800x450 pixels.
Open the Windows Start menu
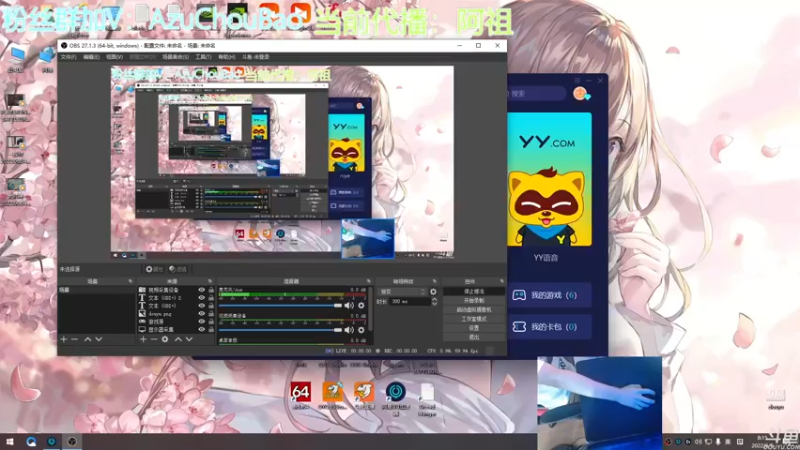[10, 442]
